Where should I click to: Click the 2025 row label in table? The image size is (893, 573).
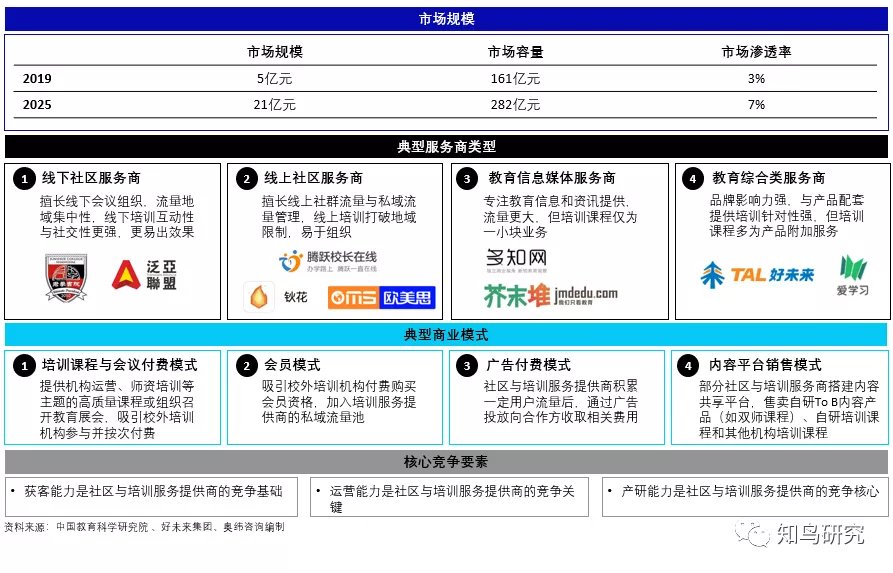[38, 104]
